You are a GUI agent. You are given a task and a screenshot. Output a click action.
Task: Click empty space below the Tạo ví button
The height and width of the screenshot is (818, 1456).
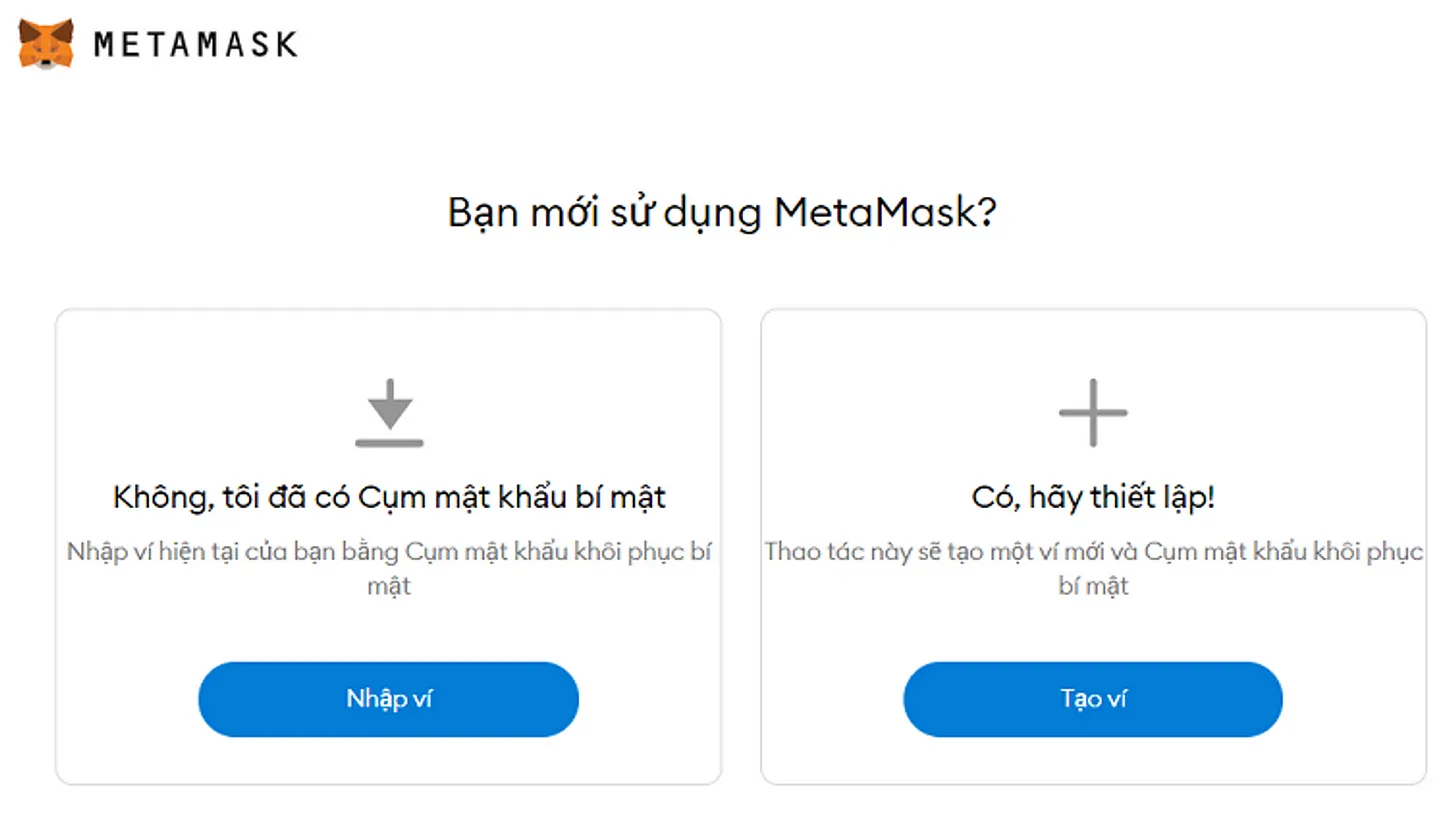(1093, 760)
